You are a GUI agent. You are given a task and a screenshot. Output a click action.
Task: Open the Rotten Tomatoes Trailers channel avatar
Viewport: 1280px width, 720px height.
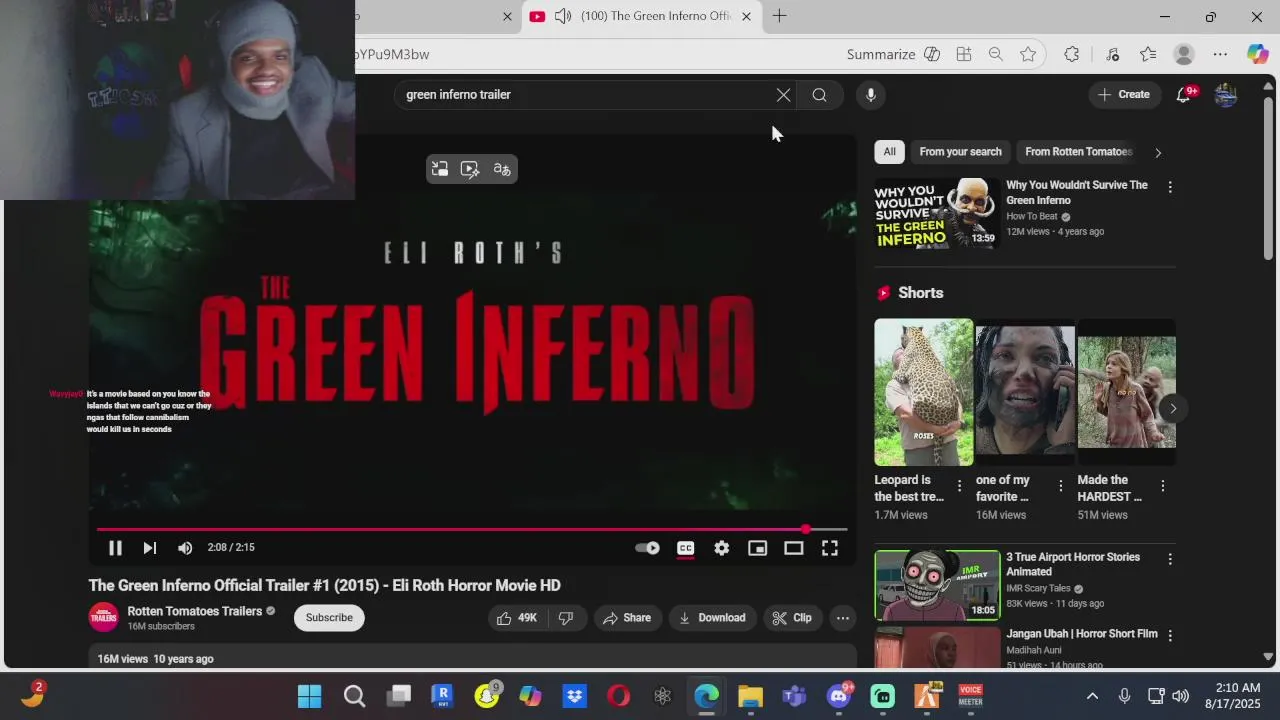click(x=104, y=618)
